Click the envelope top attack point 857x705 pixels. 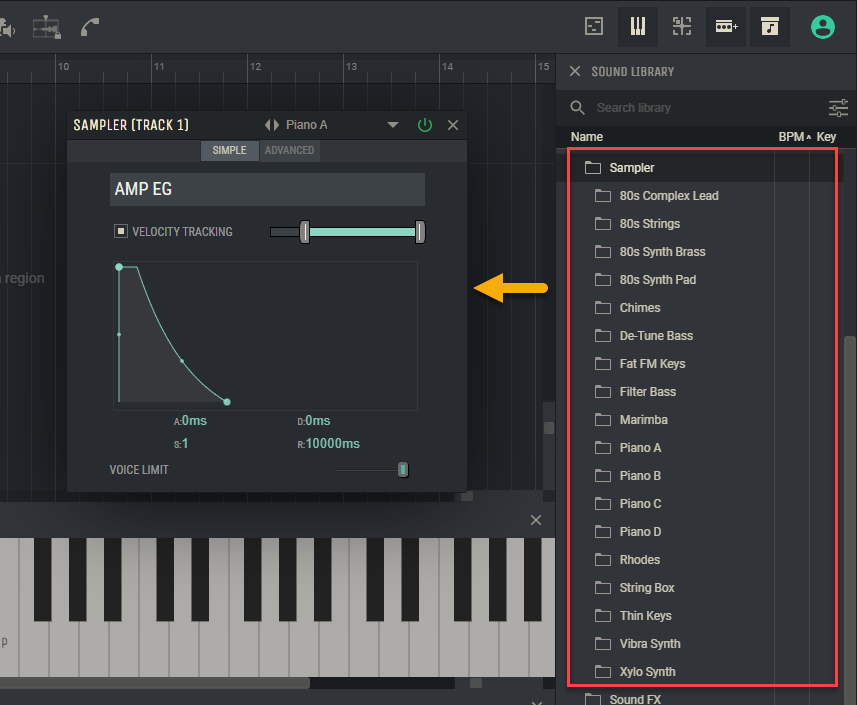(119, 267)
